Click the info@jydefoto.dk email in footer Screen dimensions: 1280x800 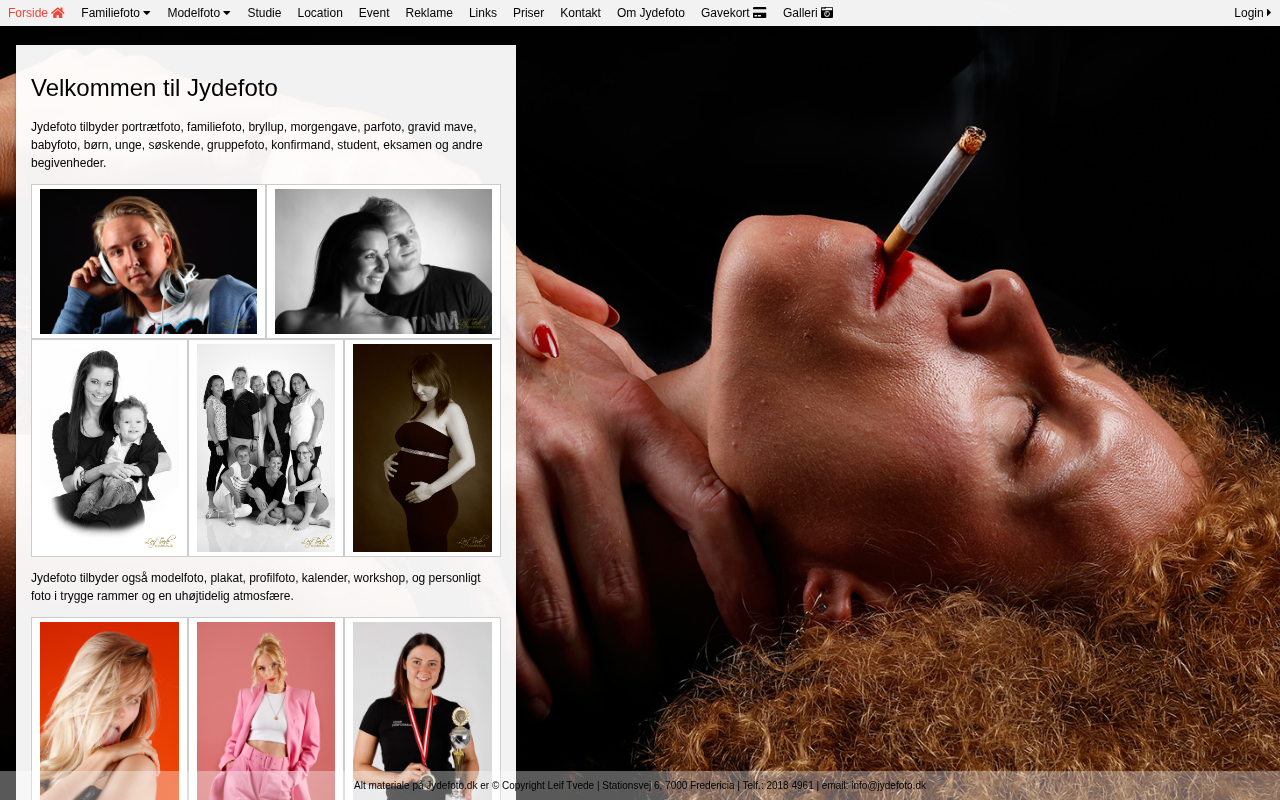888,786
